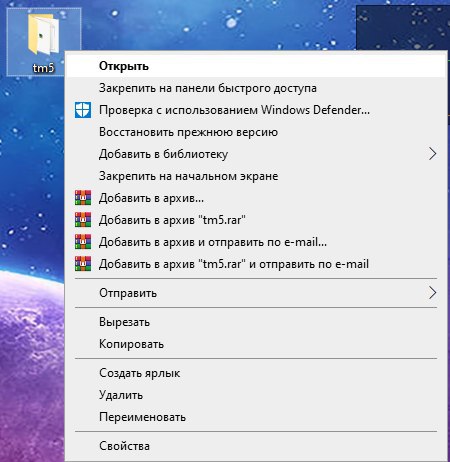
Task: Click WinRAR icon beside 'Добавить в архив...'
Action: click(83, 198)
